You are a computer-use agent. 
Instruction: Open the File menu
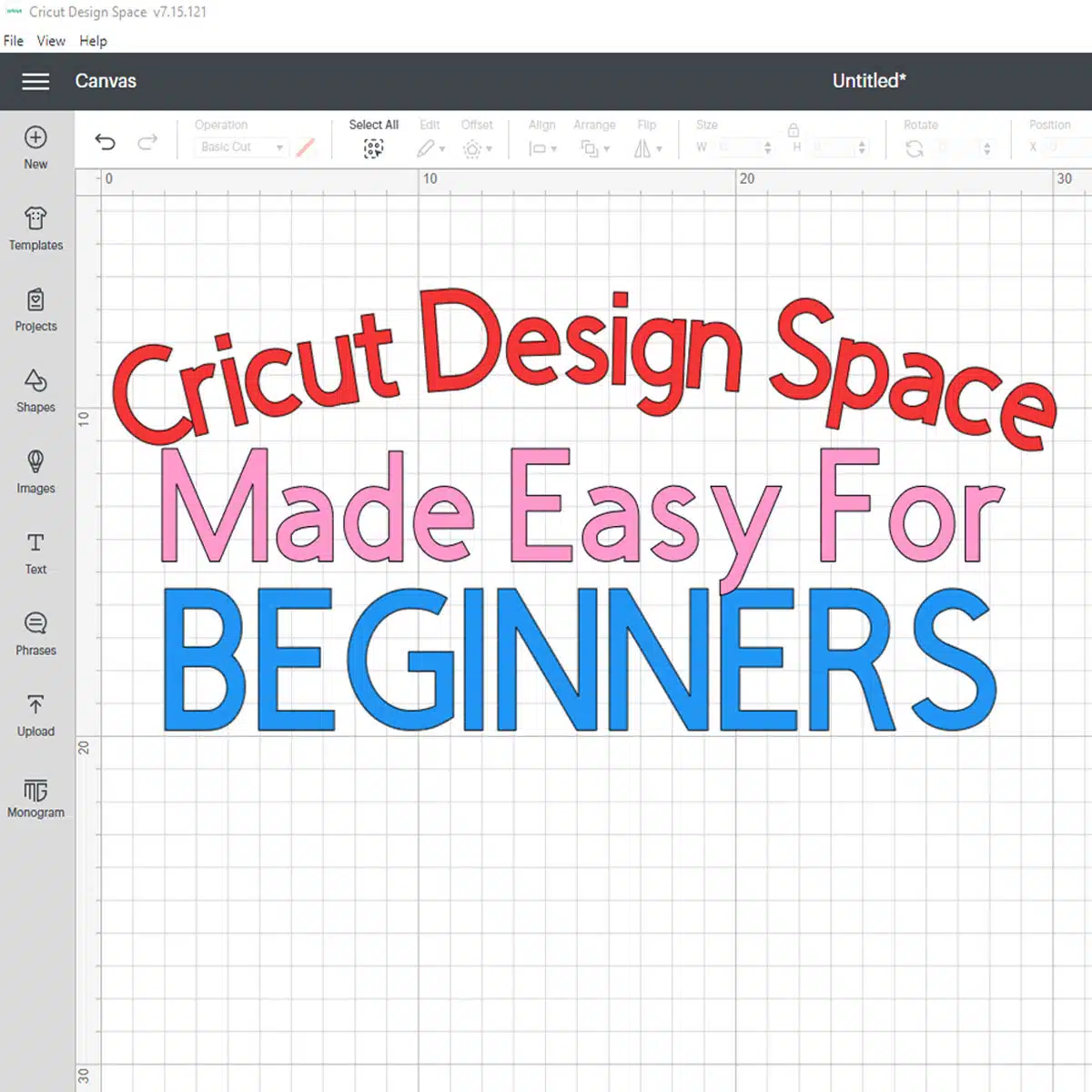point(13,41)
